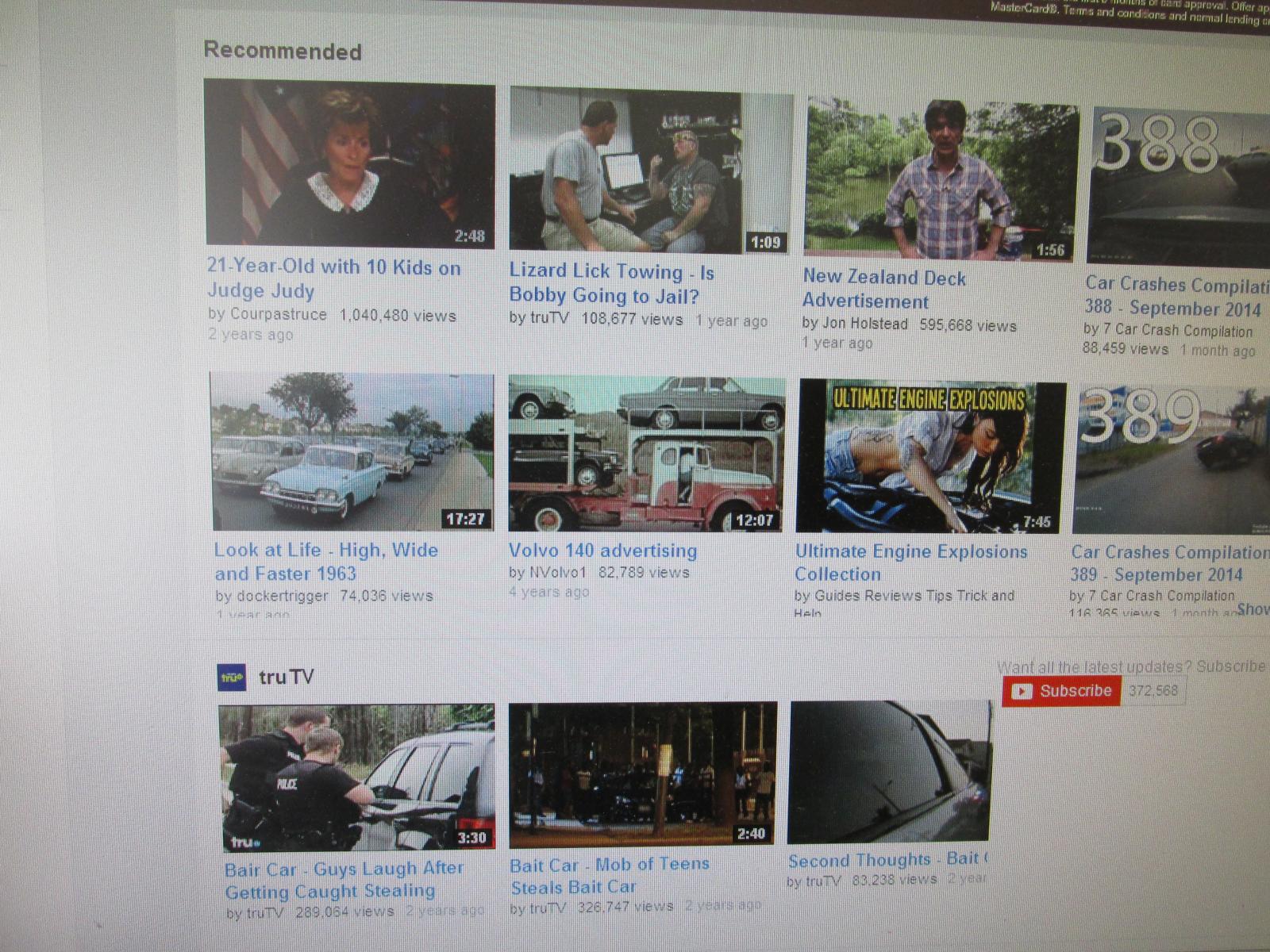
Task: Play Car Crashes Compilation 389 thumbnail
Action: click(1172, 460)
